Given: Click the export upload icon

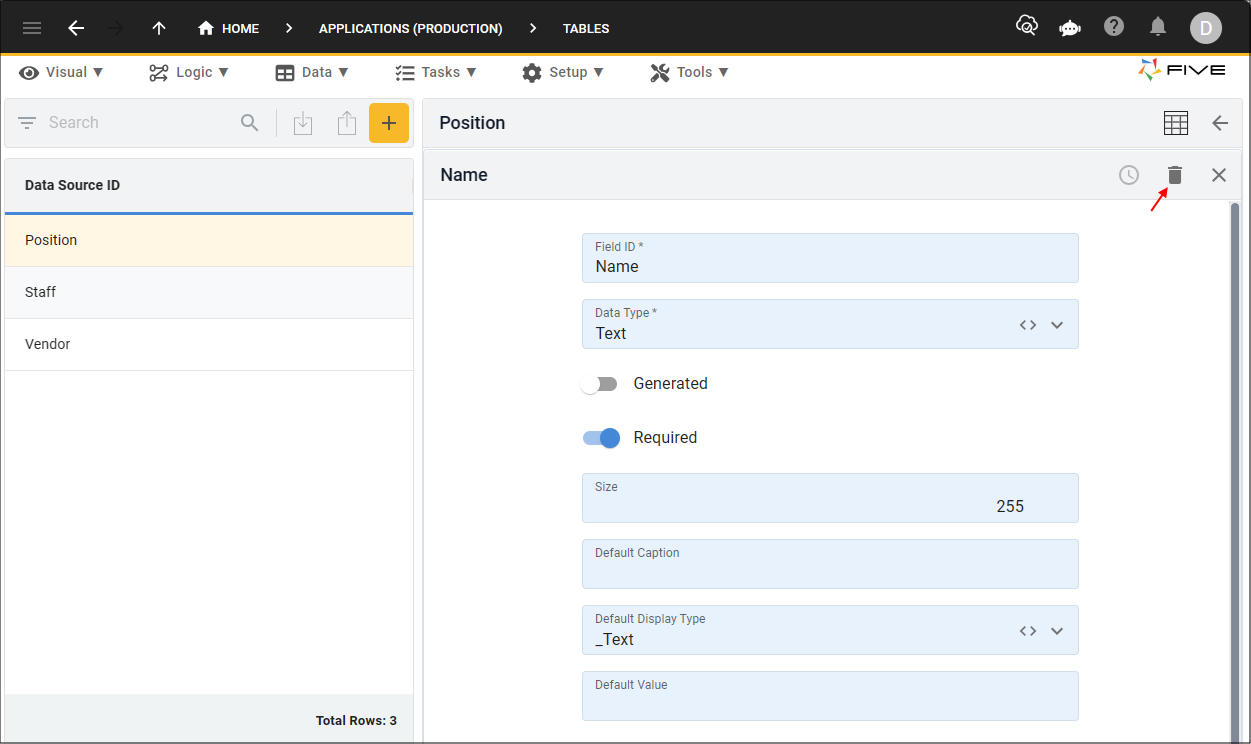Looking at the screenshot, I should pos(347,123).
